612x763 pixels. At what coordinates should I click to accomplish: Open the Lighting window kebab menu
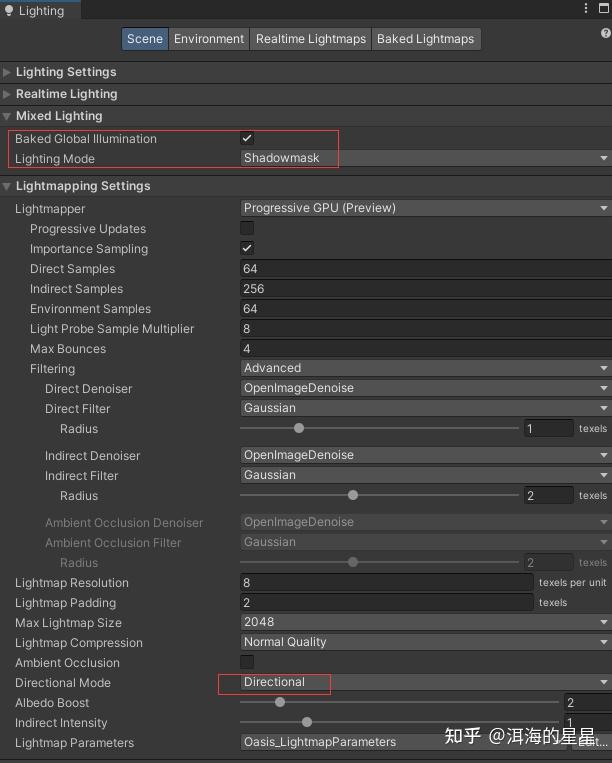click(586, 9)
